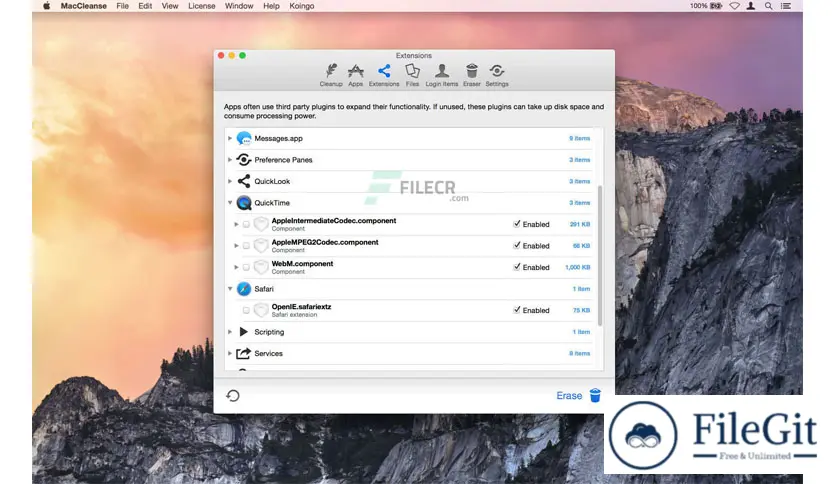Toggle Enabled for WebM.component
The width and height of the screenshot is (836, 484).
pyautogui.click(x=517, y=267)
